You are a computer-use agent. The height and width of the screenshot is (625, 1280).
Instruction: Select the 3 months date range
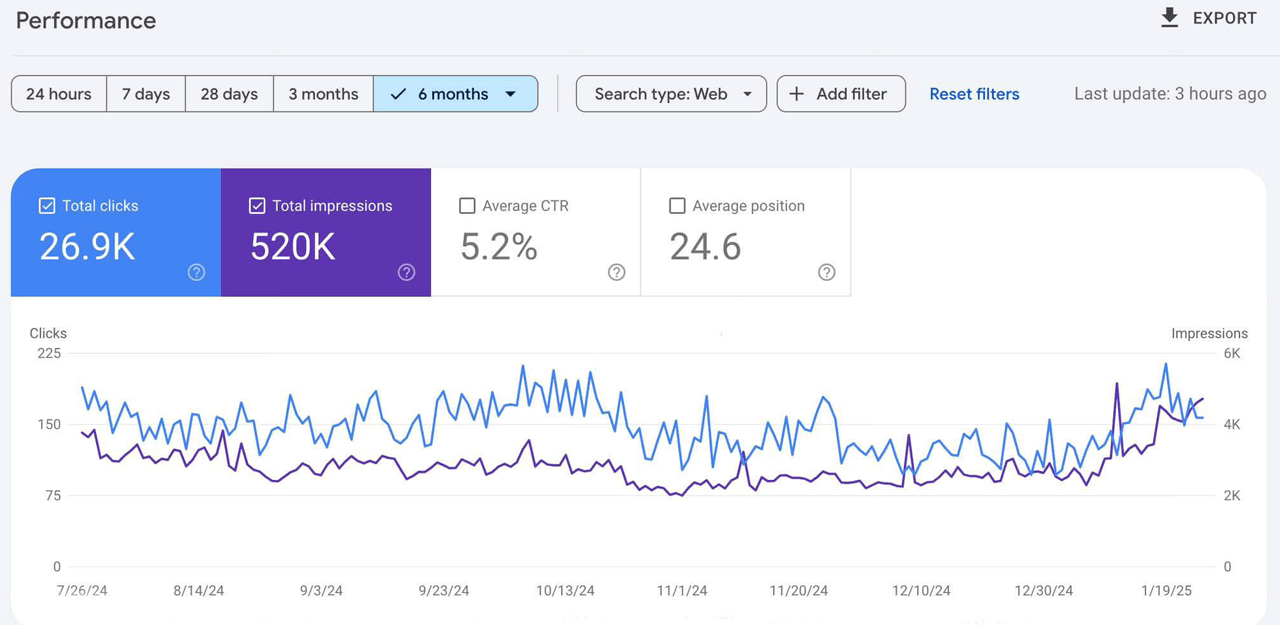pos(323,94)
